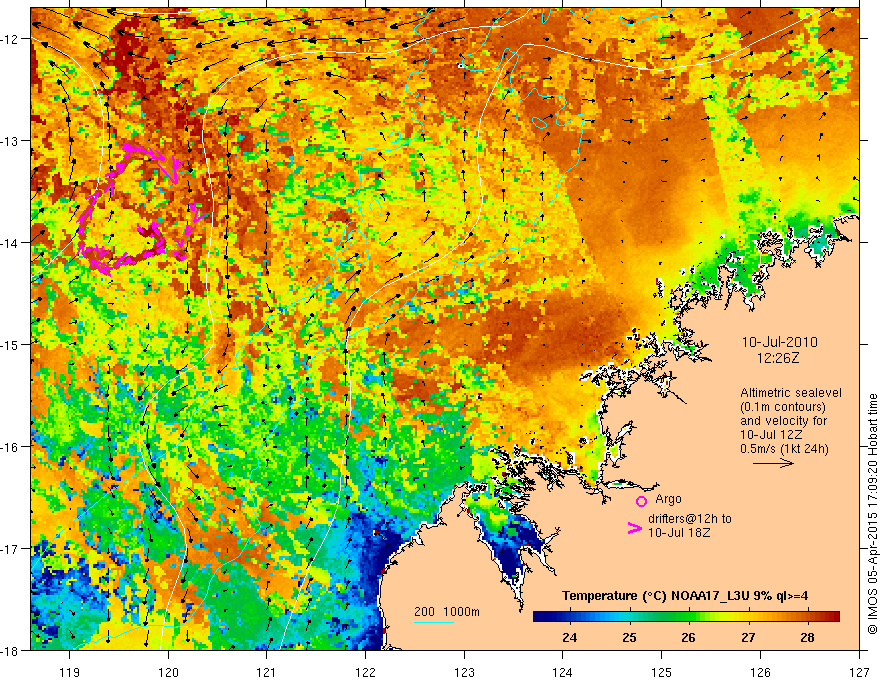Click the 'and velocity for' caption line
880x680 pixels.
tap(783, 421)
